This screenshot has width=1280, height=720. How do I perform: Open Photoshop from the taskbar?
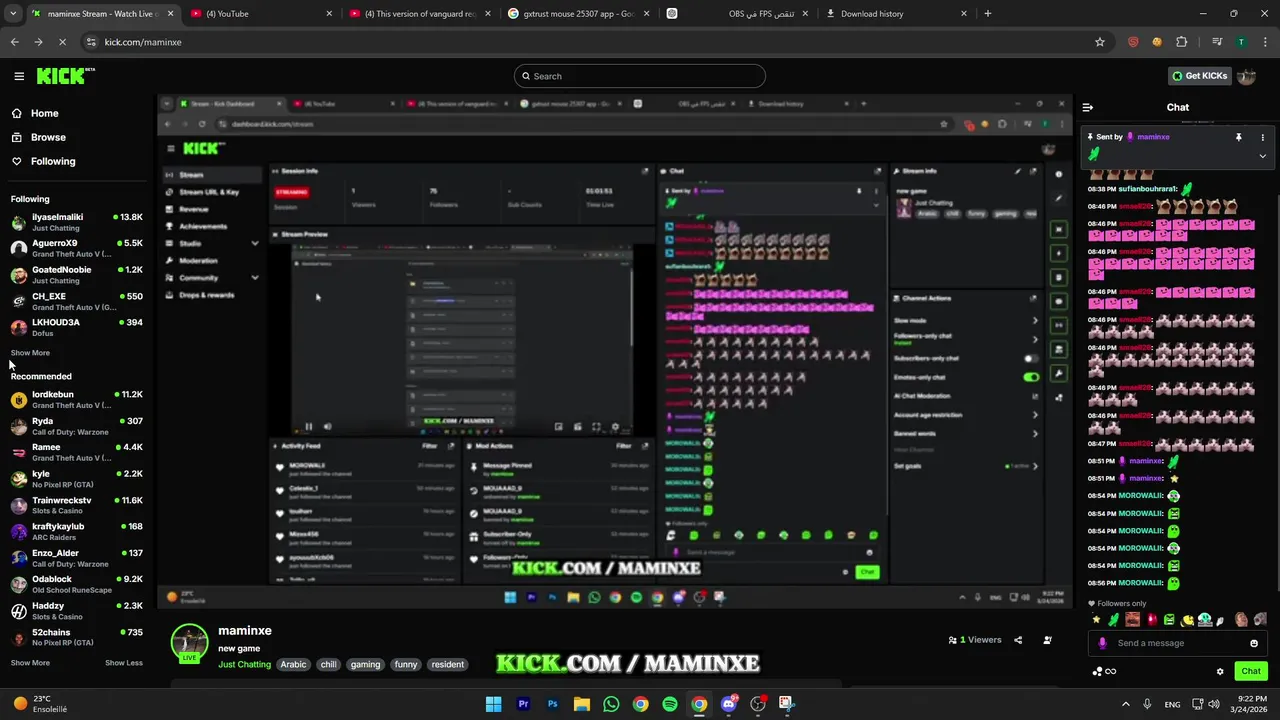click(552, 704)
